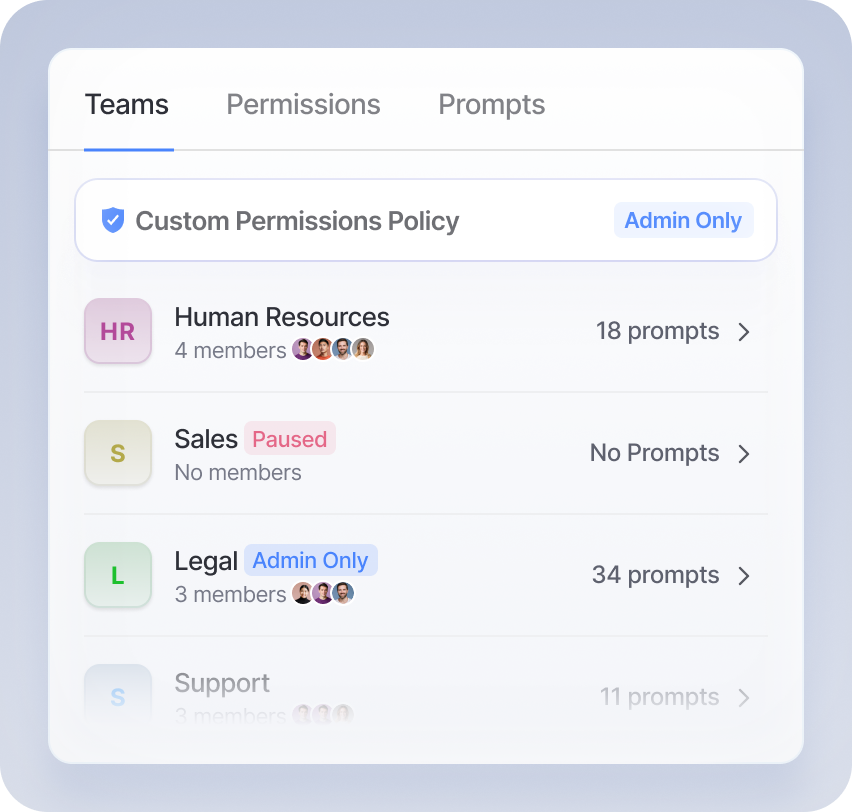852x812 pixels.
Task: Switch to the Prompts tab
Action: point(491,105)
